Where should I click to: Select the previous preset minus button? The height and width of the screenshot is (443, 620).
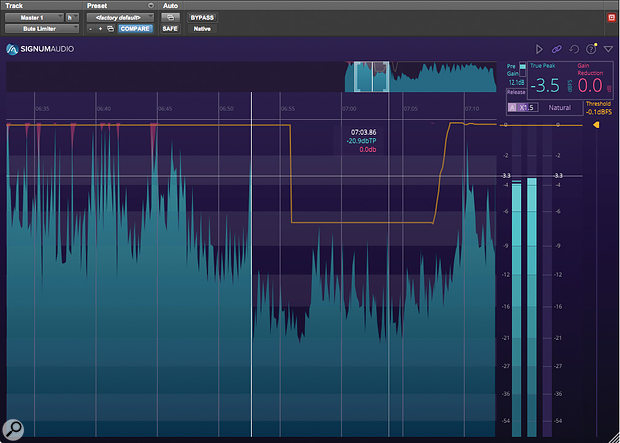90,29
